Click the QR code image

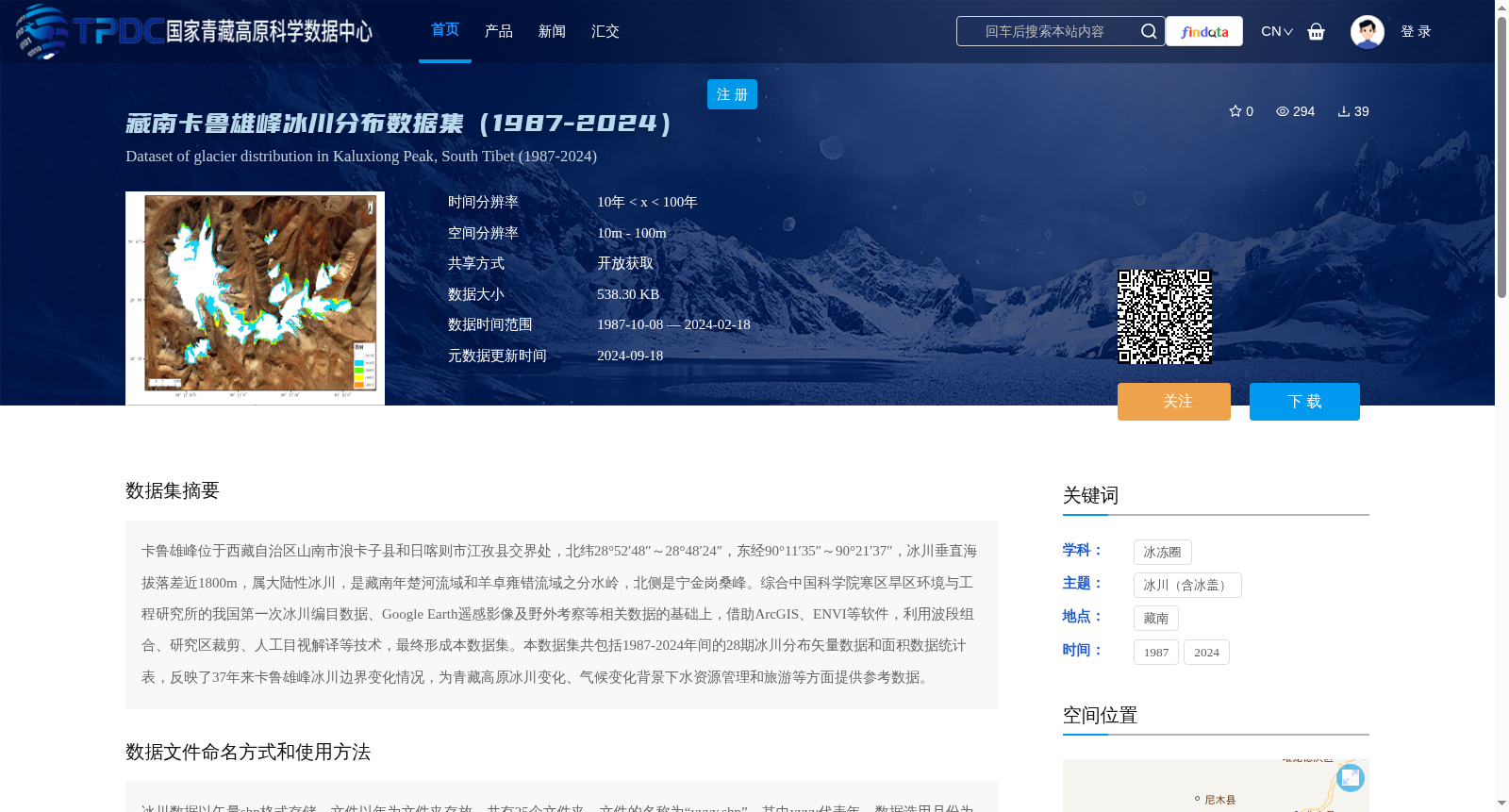(1165, 317)
